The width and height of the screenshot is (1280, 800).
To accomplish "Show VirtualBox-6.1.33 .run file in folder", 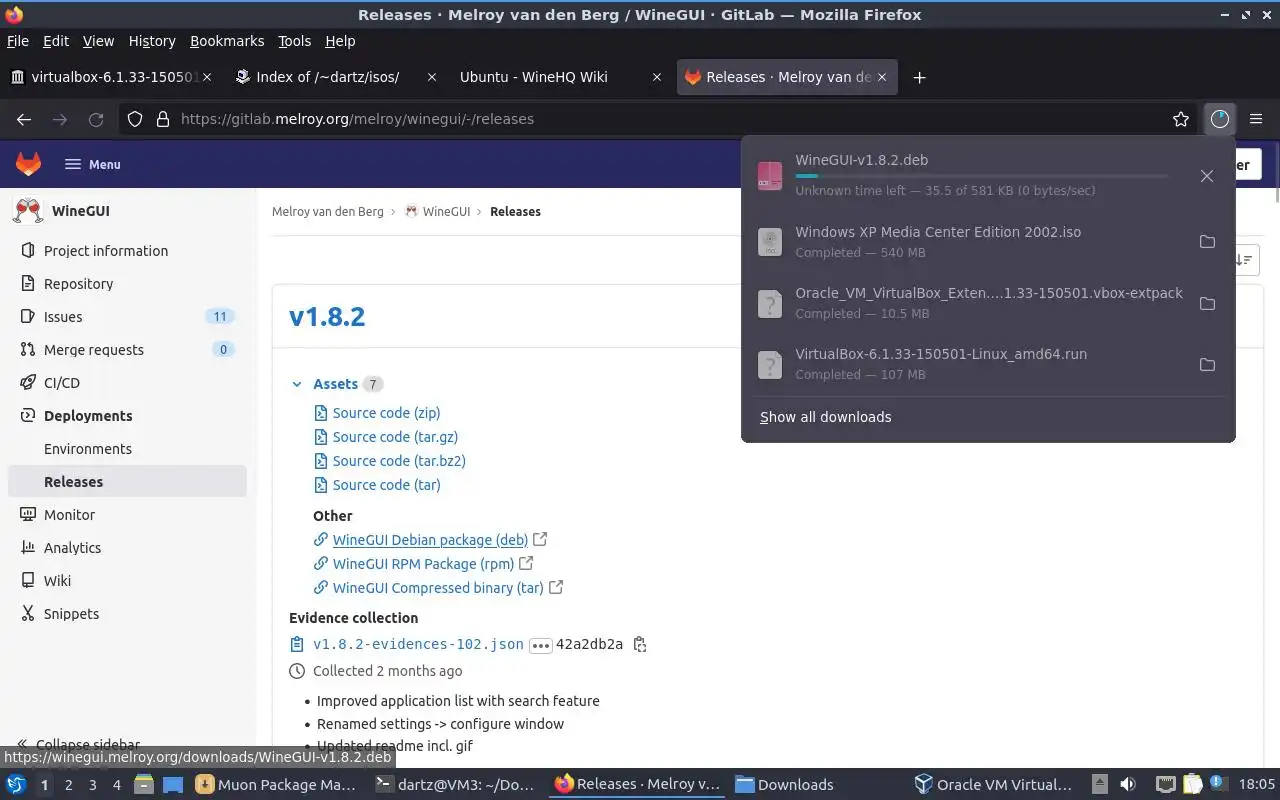I will pyautogui.click(x=1207, y=364).
